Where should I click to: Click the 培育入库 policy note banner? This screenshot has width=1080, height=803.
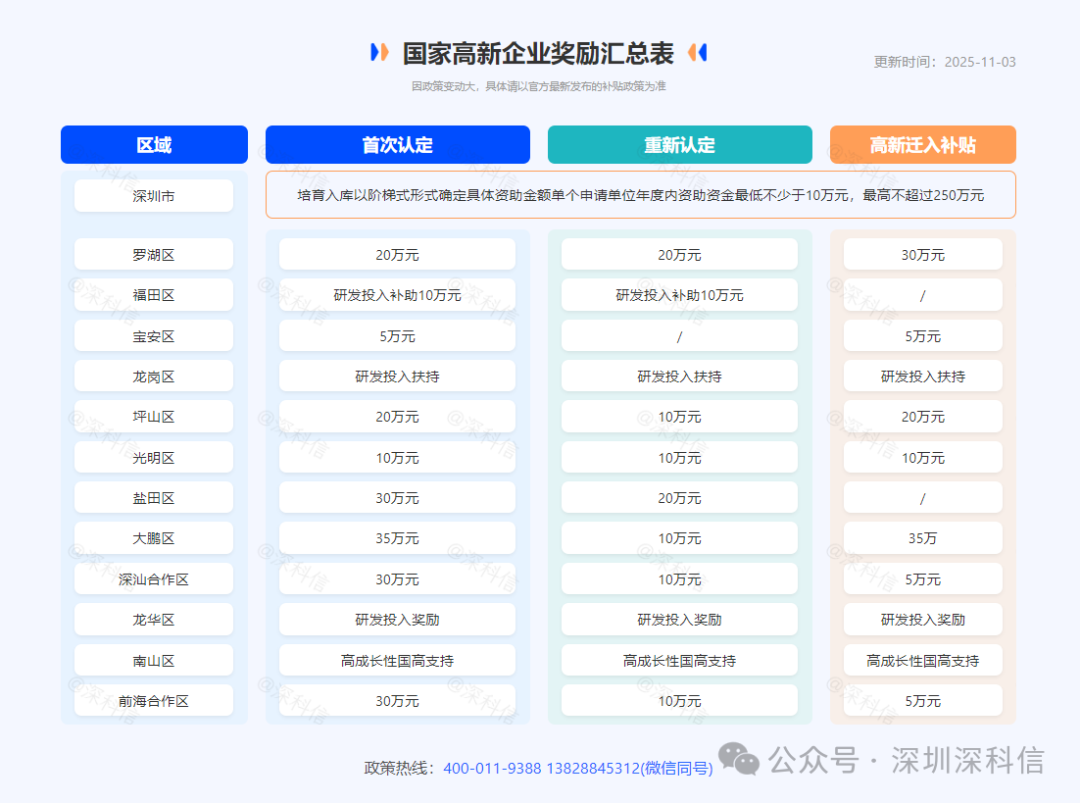640,194
